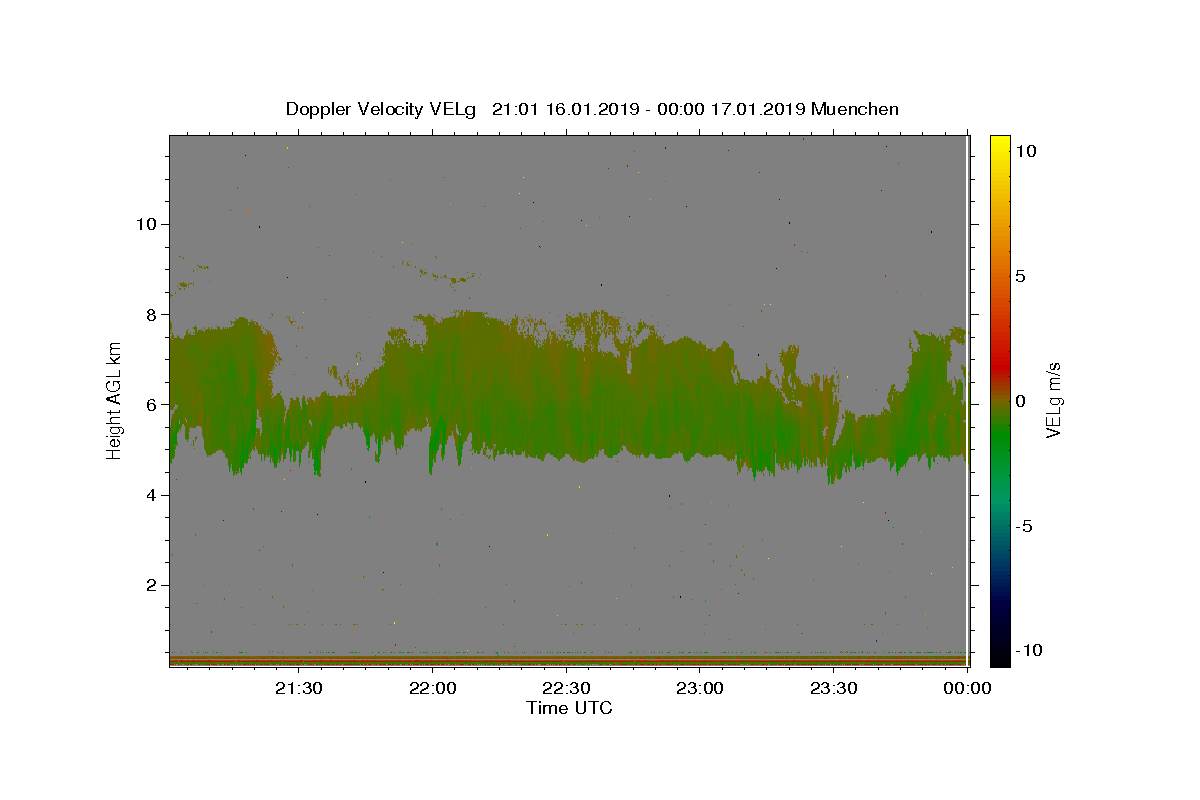The width and height of the screenshot is (1200, 800).
Task: Click the ground clutter band at plot bottom
Action: click(x=568, y=660)
